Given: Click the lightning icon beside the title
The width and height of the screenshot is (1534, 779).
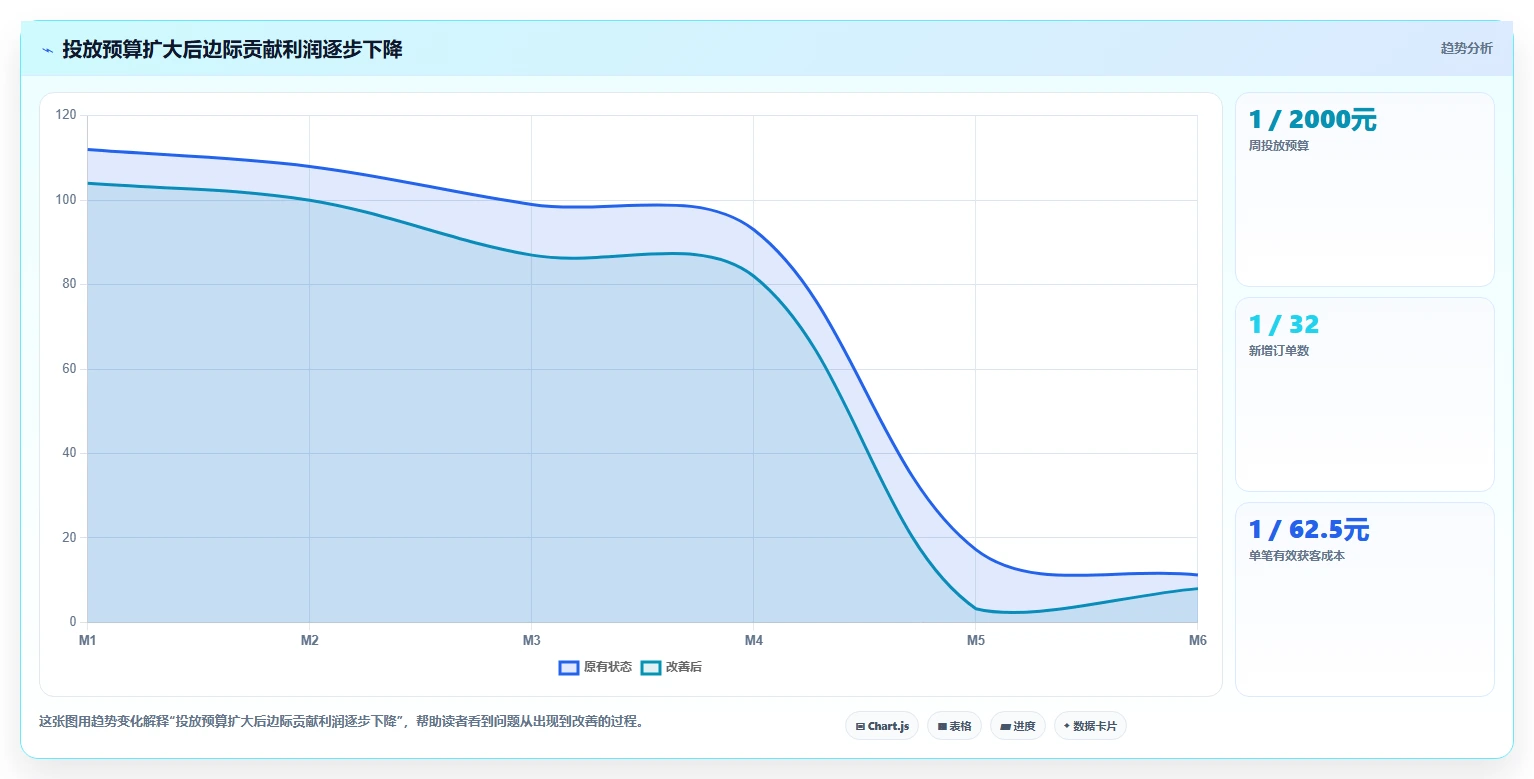Looking at the screenshot, I should pyautogui.click(x=47, y=49).
